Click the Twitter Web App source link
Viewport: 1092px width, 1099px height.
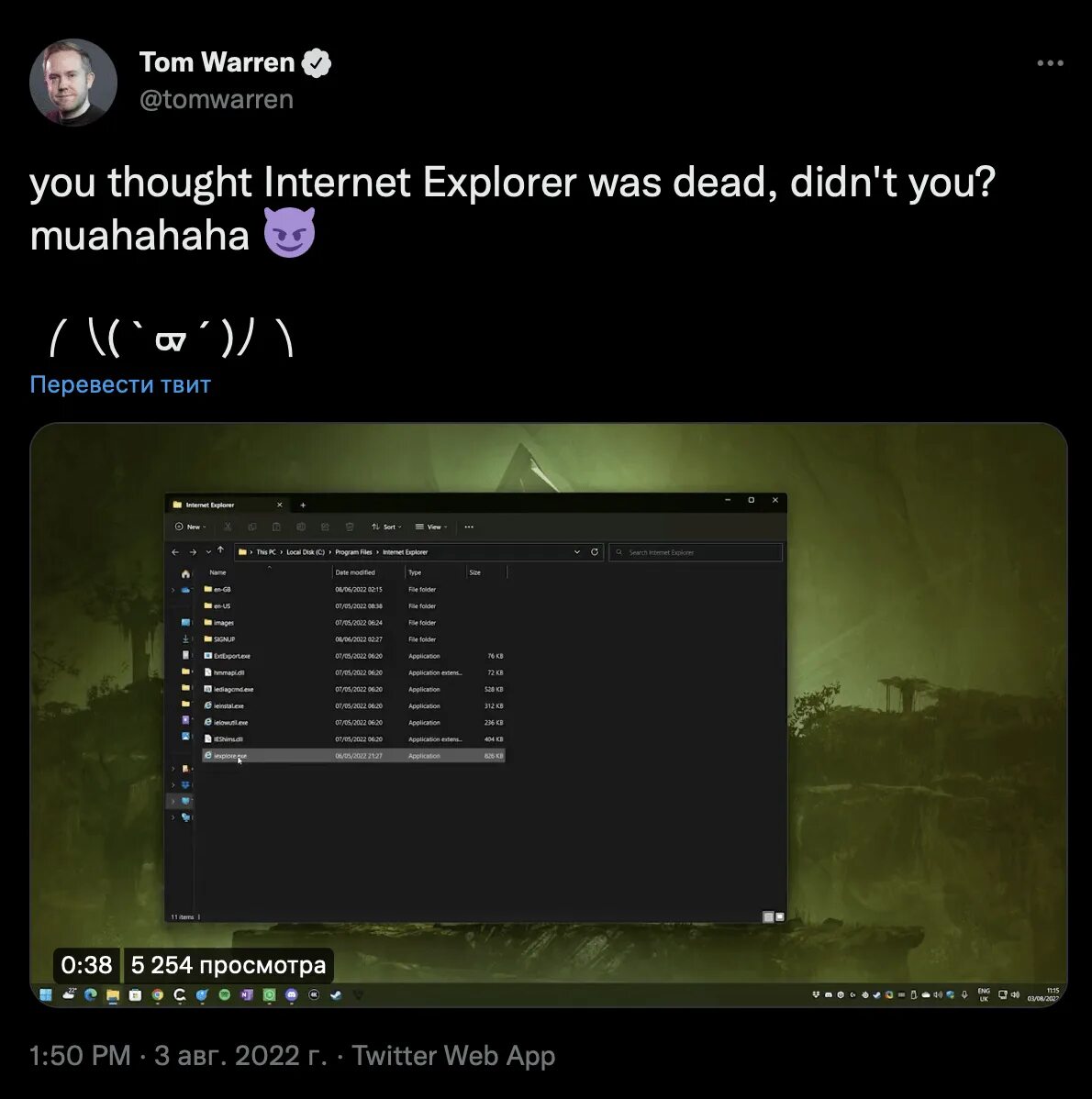click(452, 1055)
